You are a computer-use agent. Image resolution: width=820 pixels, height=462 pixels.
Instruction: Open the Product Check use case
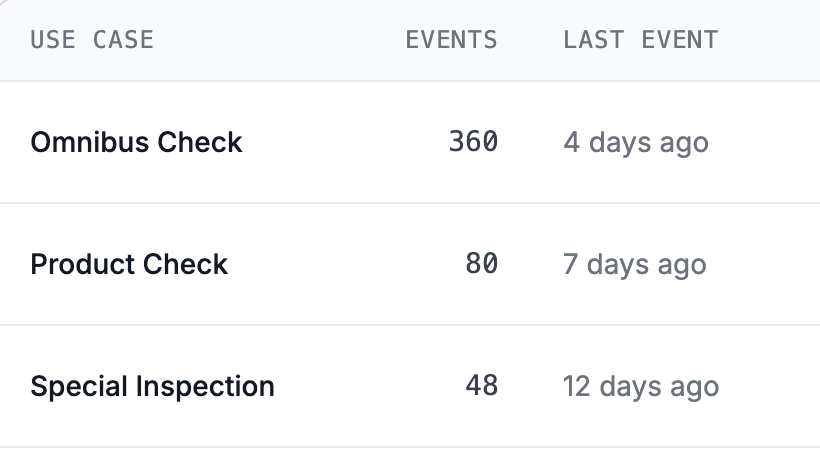point(129,264)
